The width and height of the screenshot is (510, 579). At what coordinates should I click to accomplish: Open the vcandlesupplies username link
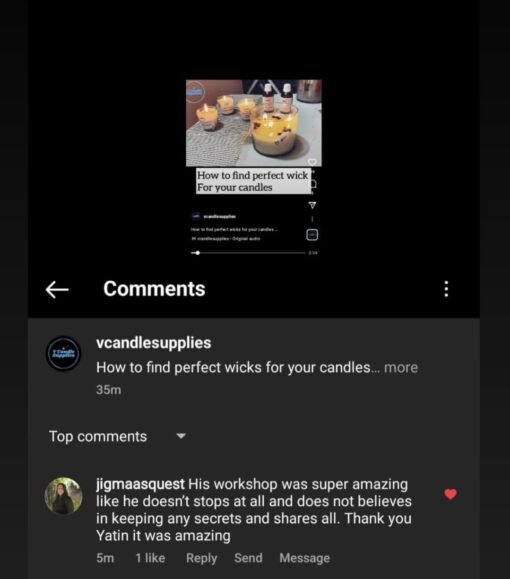point(154,343)
